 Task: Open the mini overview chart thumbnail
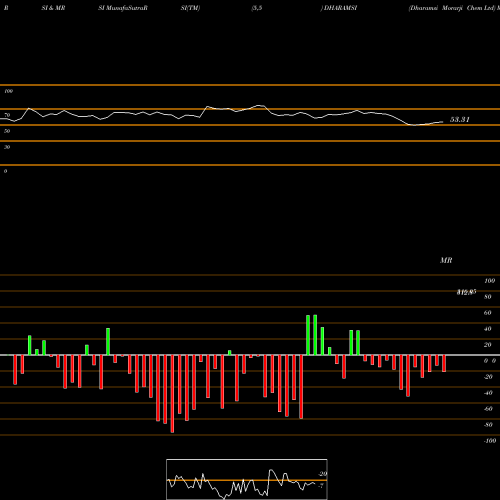pos(247,479)
